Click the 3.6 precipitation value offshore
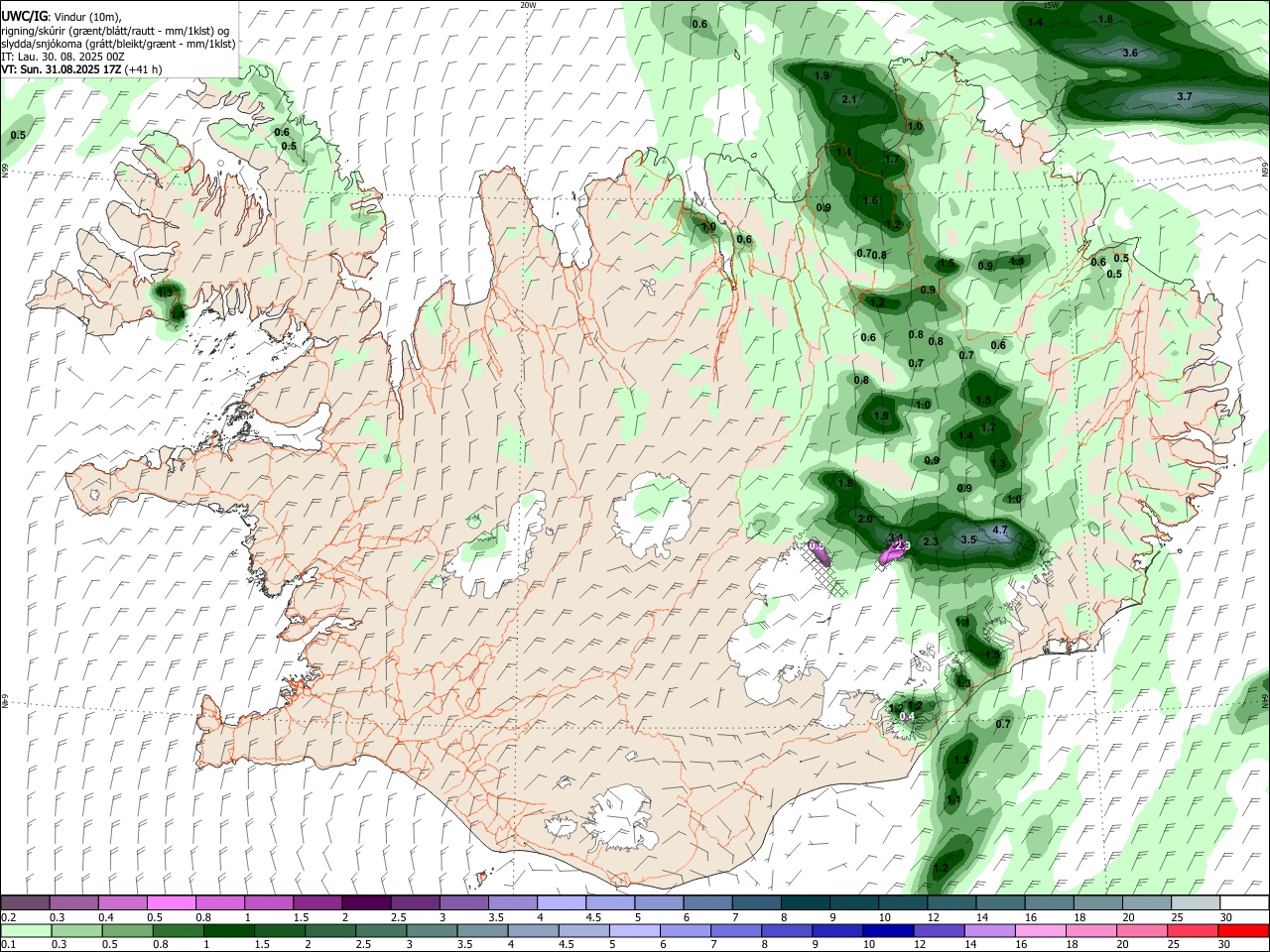This screenshot has height=952, width=1270. pos(1129,53)
